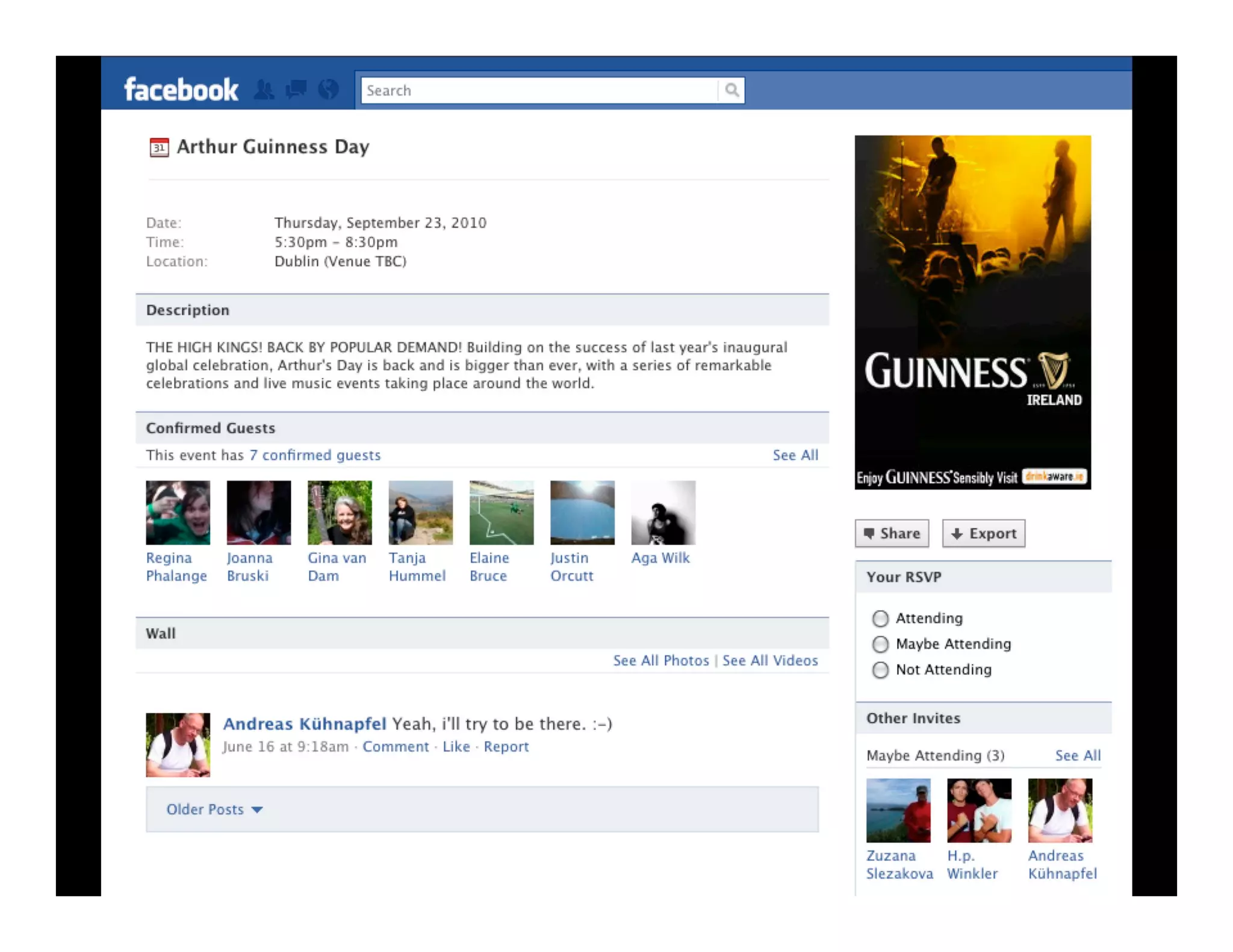Viewport: 1233px width, 952px height.
Task: Select Not Attending radio button
Action: click(x=880, y=670)
